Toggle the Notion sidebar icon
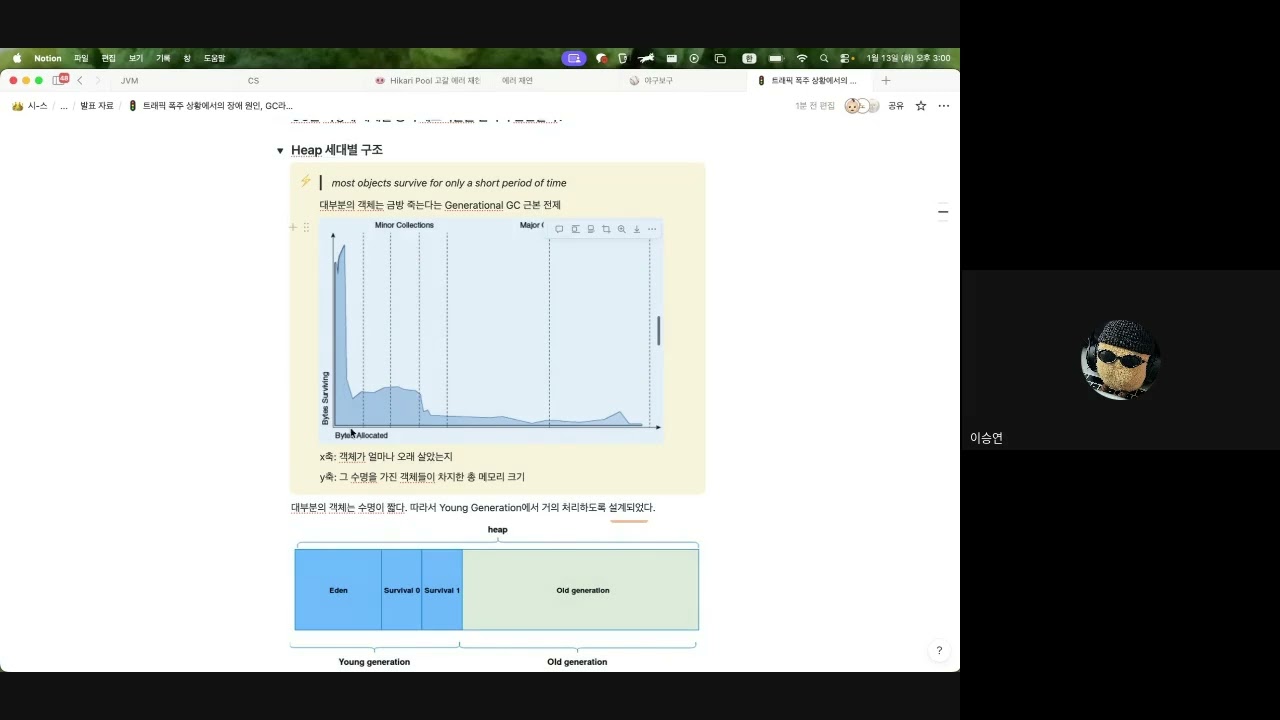 pos(59,80)
